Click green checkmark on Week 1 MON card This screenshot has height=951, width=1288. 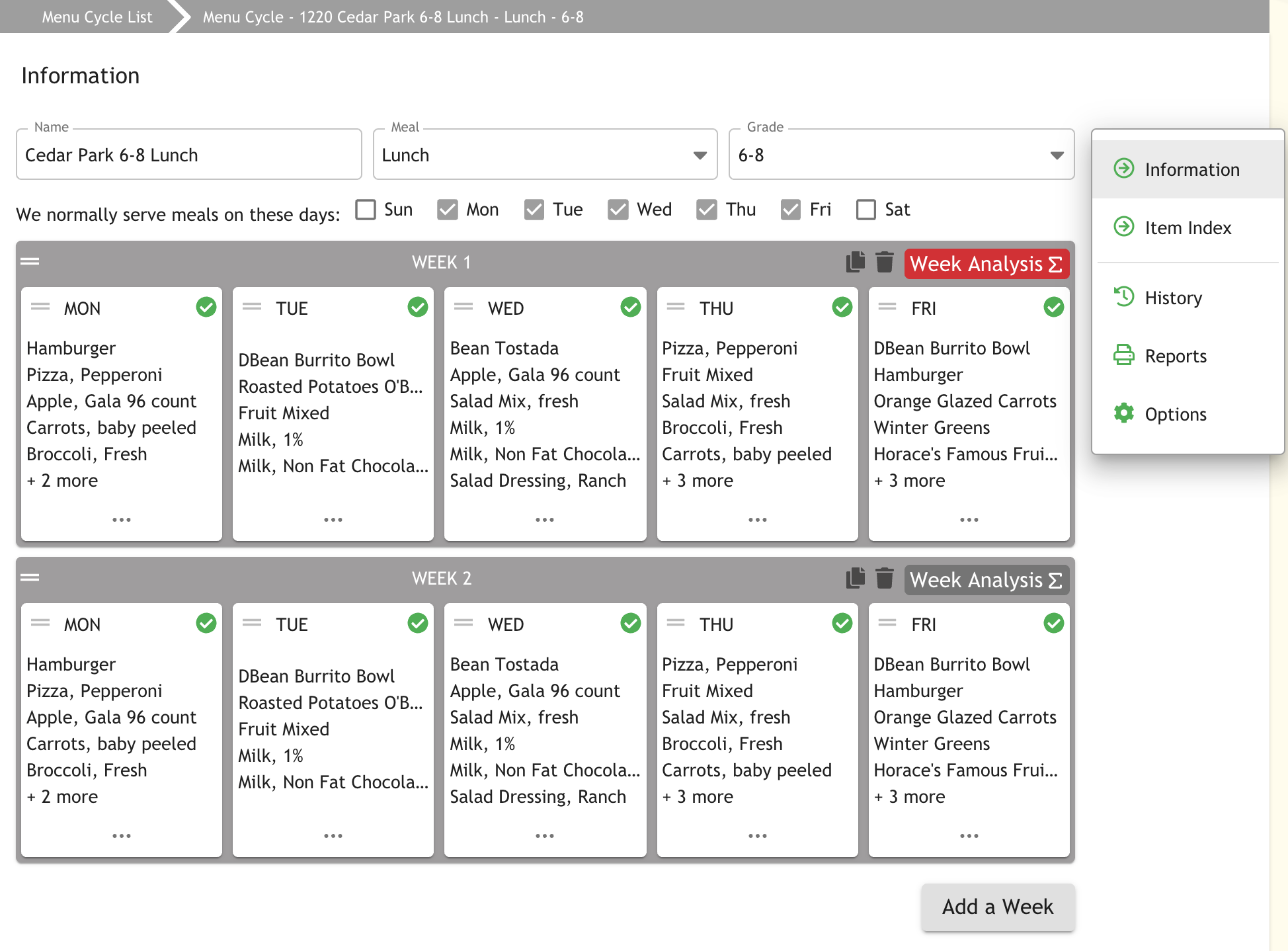(206, 307)
